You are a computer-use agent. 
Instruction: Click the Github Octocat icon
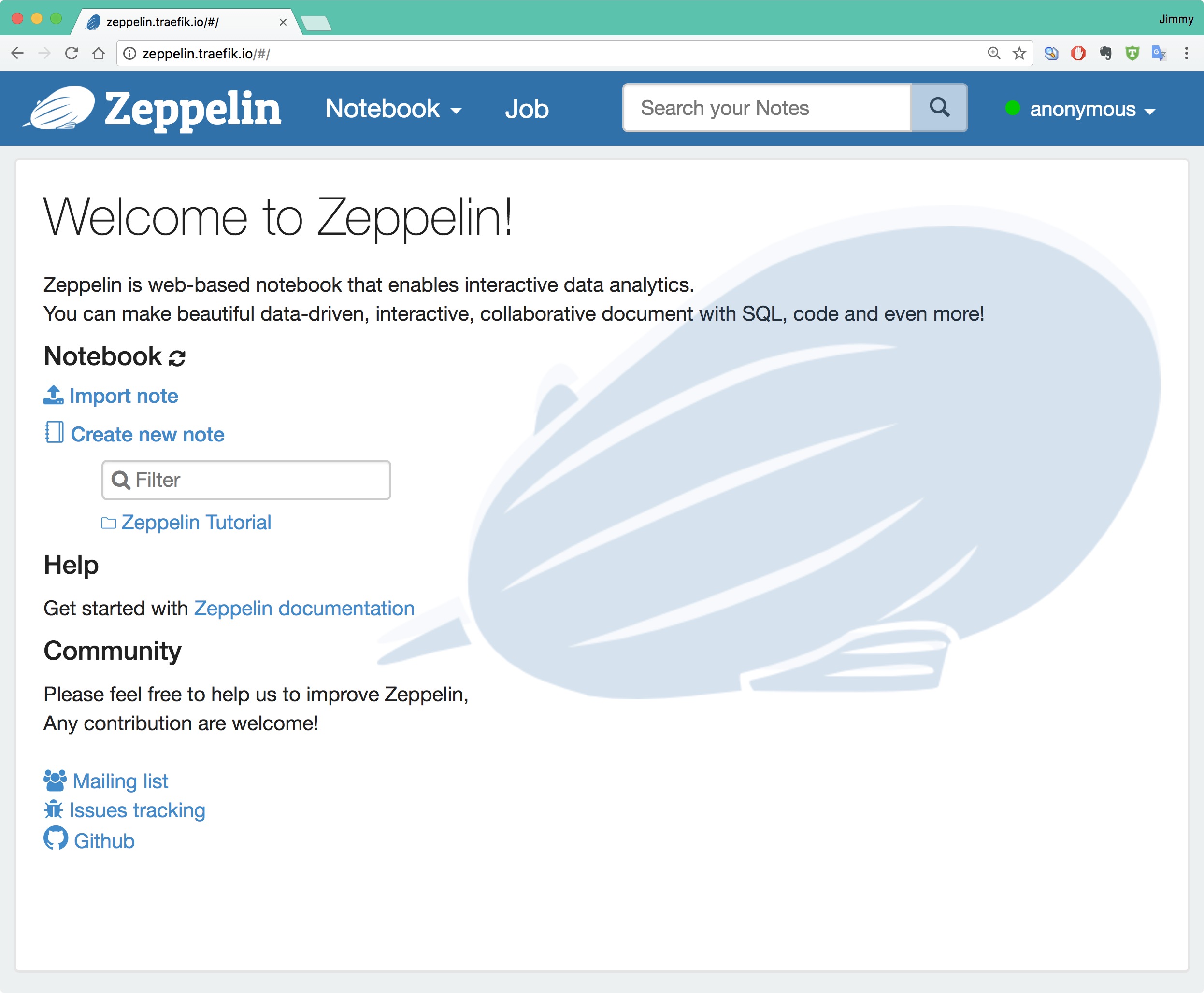tap(56, 840)
